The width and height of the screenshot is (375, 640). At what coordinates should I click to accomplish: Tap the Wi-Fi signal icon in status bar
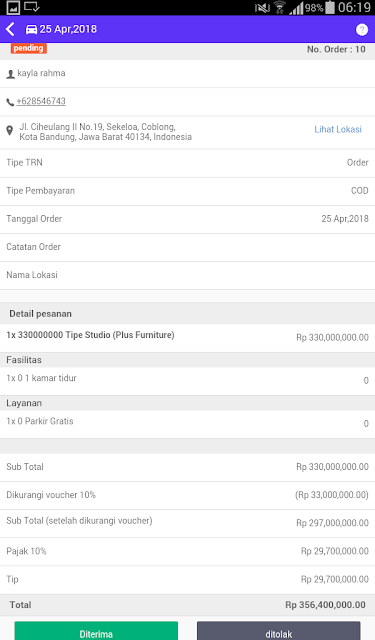[280, 7]
